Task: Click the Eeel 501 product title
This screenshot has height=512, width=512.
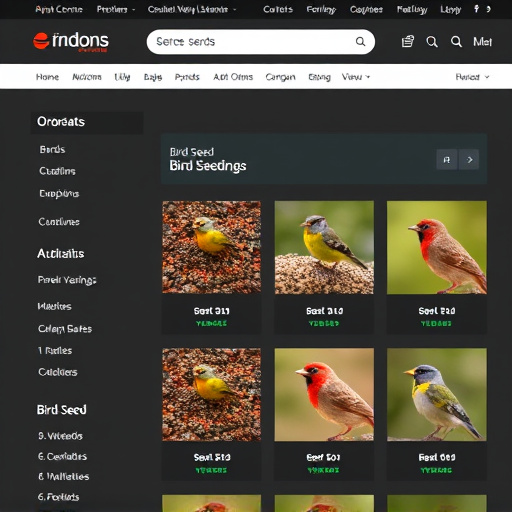Action: click(x=323, y=457)
